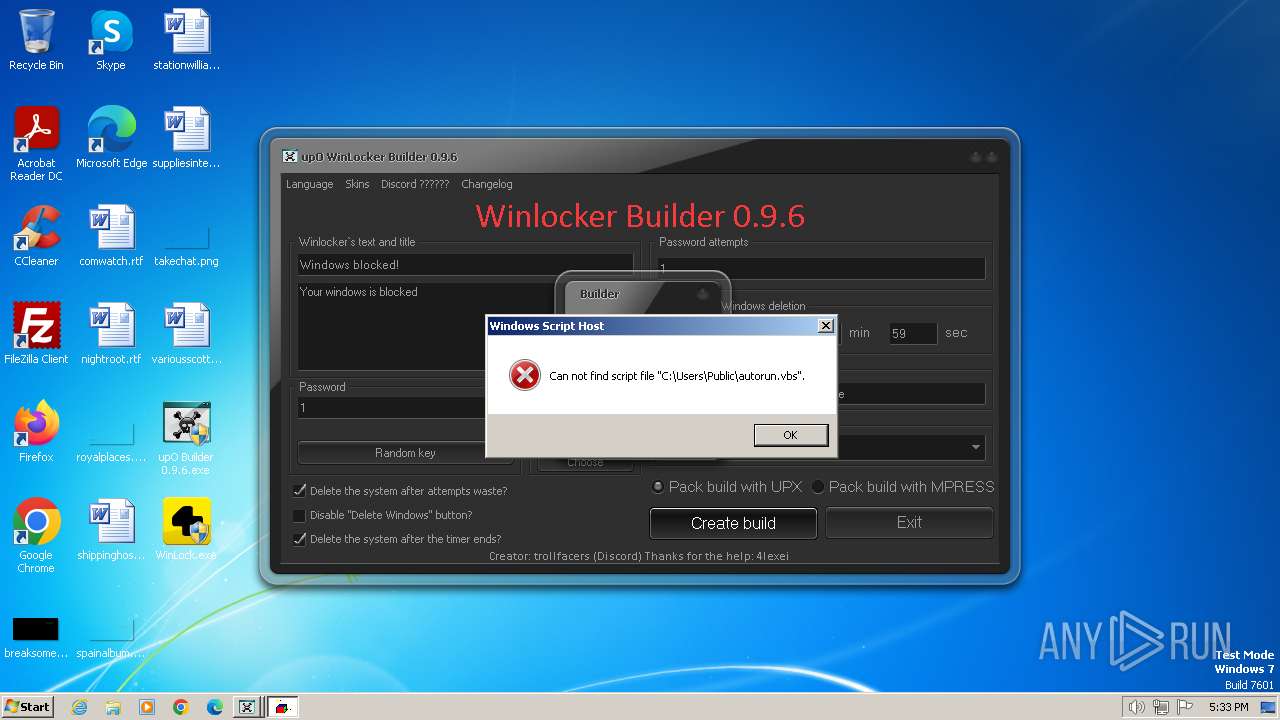Open the Language menu in WinLocker Builder
Screen dimensions: 1280x720
[309, 184]
